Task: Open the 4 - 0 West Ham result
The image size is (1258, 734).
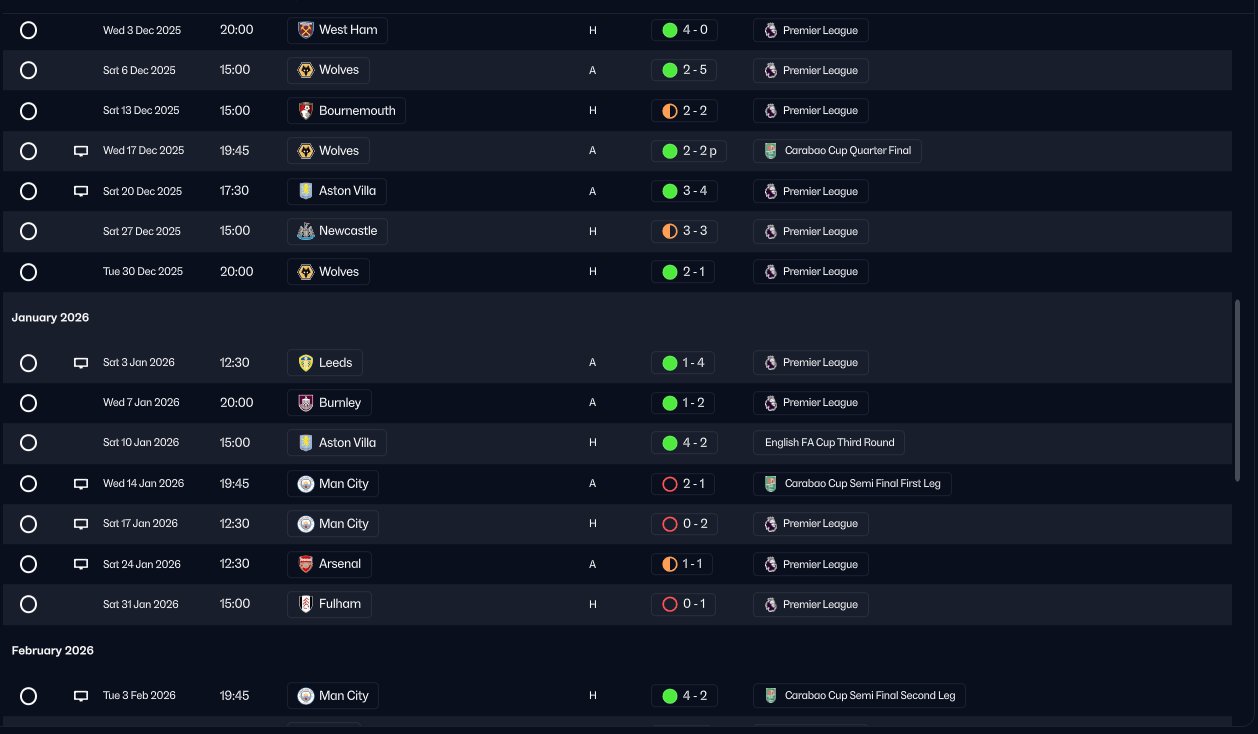Action: tap(684, 30)
